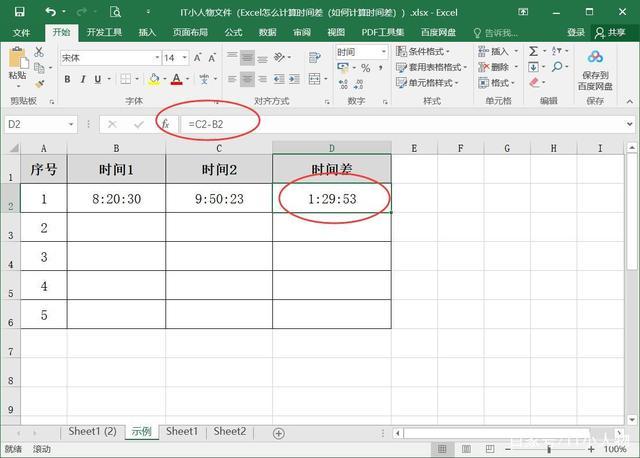The height and width of the screenshot is (458, 640).
Task: Switch to 页面布局 ribbon tab
Action: 190,32
